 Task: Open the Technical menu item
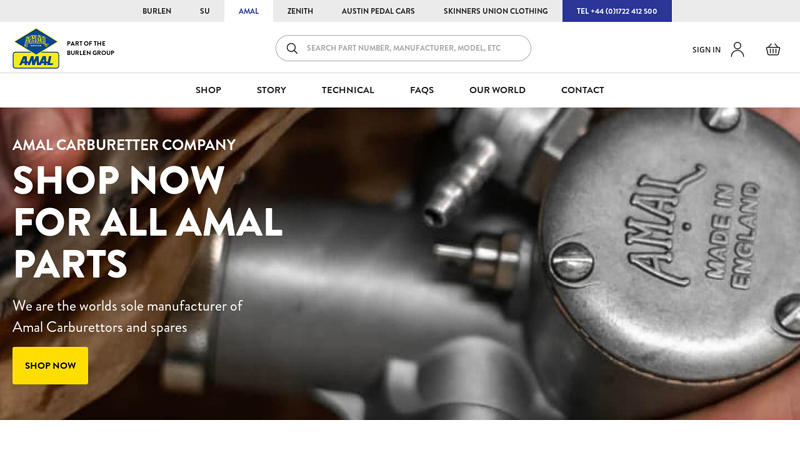(x=348, y=90)
